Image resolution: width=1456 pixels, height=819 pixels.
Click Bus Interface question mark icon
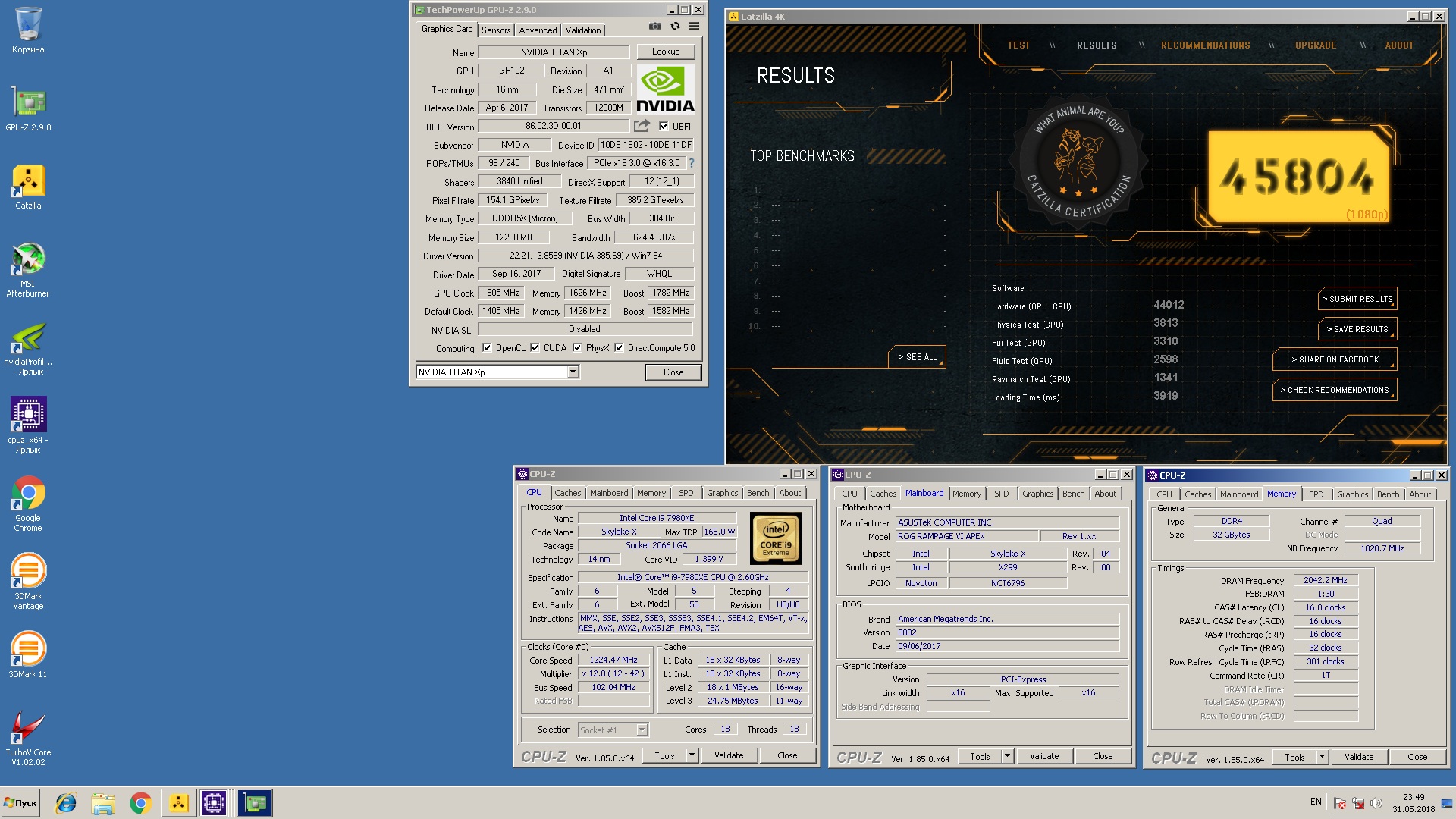pyautogui.click(x=691, y=163)
